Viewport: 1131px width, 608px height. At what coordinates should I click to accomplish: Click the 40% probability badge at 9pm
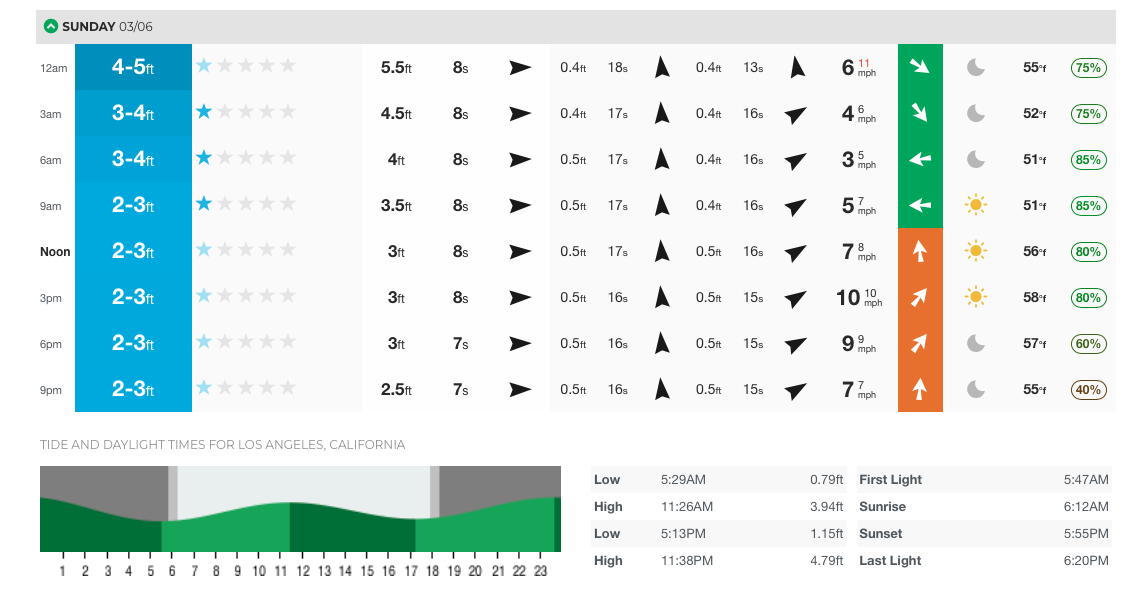1088,389
